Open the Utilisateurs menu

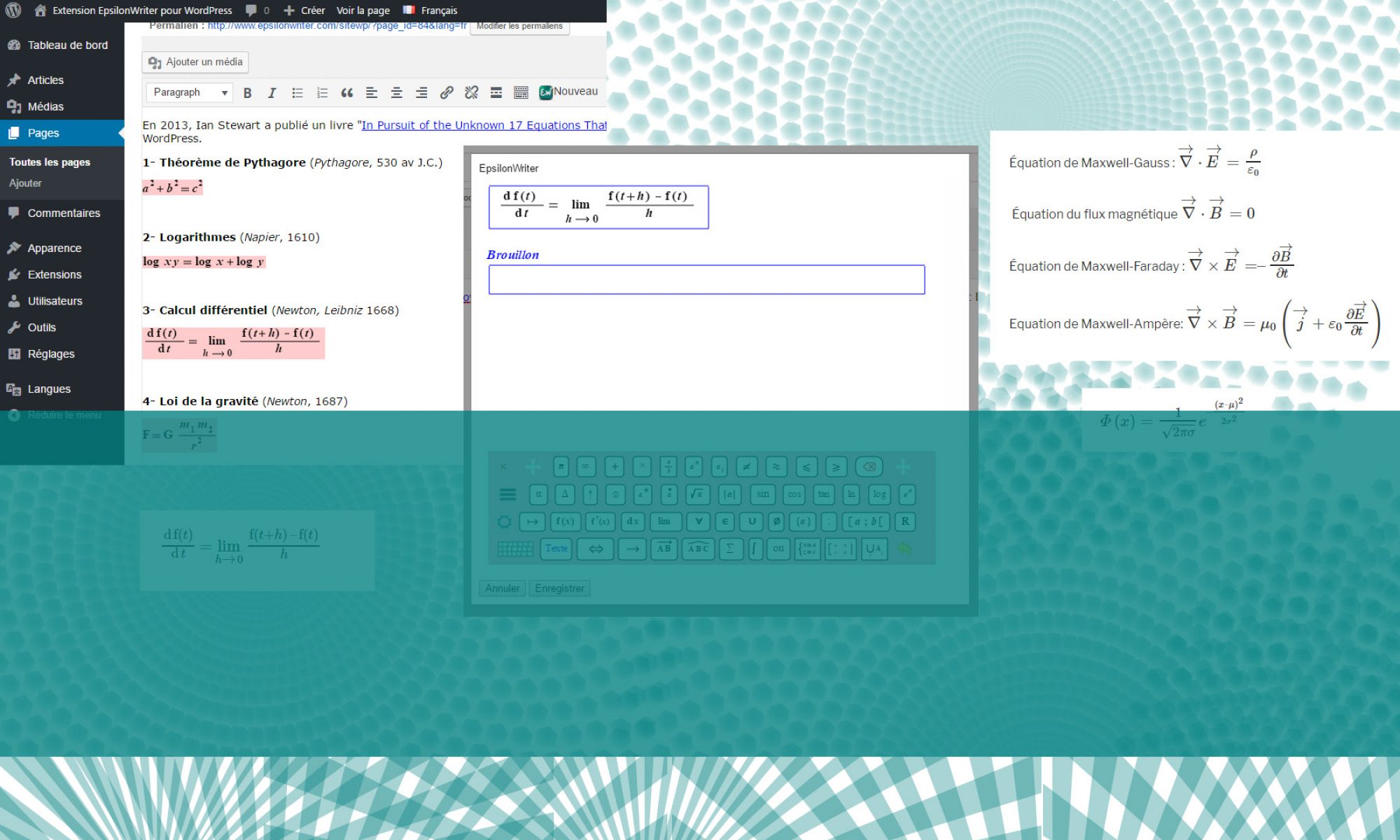pyautogui.click(x=62, y=301)
